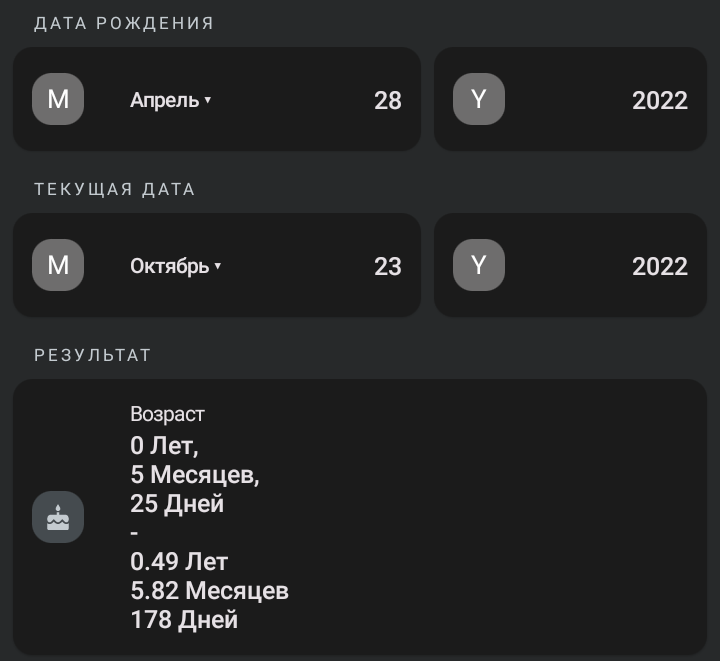Click the ДАТА РОЖДЕНИЯ section header
Screen dimensions: 720x661
point(124,23)
